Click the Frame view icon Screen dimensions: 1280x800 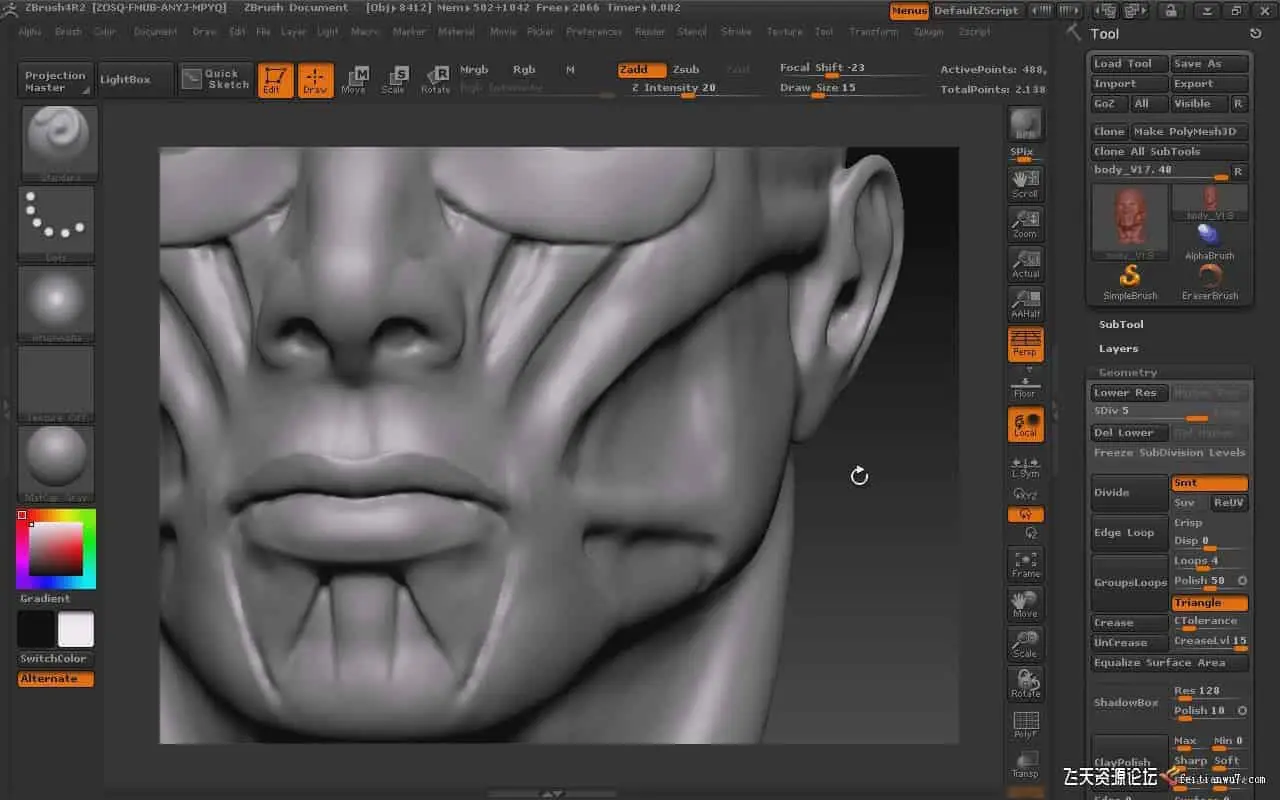pyautogui.click(x=1025, y=564)
